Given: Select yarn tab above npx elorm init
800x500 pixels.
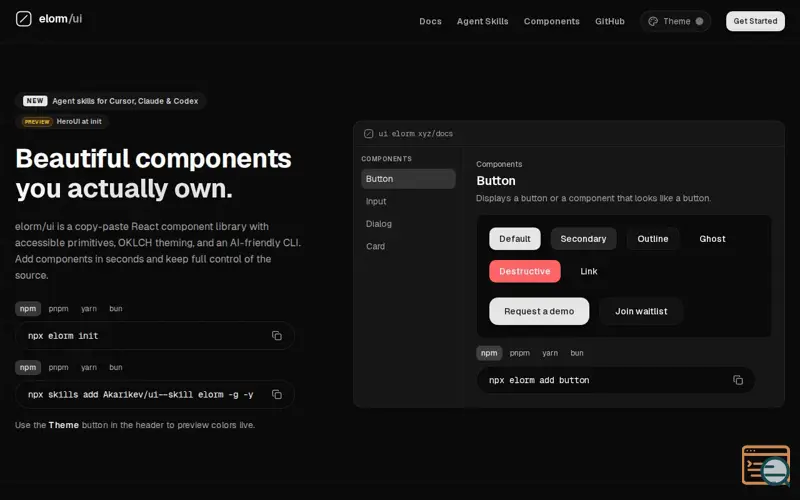Looking at the screenshot, I should click(x=89, y=309).
